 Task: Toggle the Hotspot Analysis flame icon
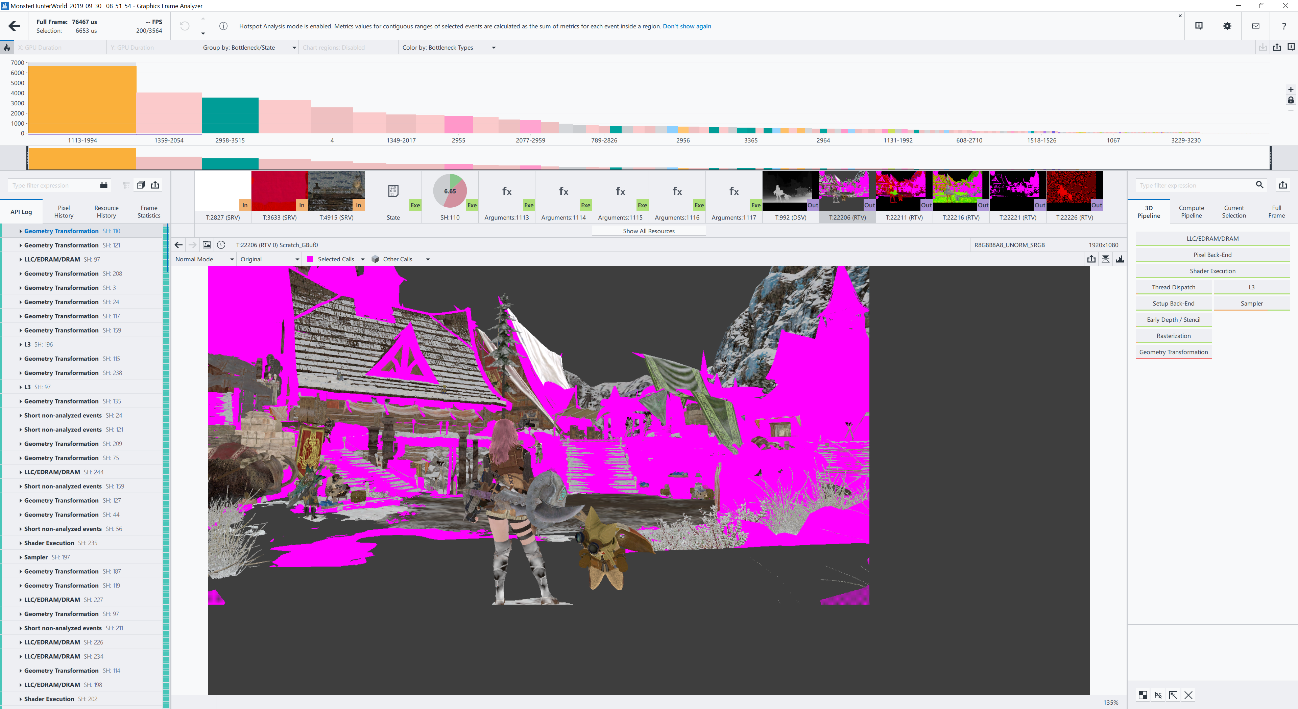(x=7, y=47)
